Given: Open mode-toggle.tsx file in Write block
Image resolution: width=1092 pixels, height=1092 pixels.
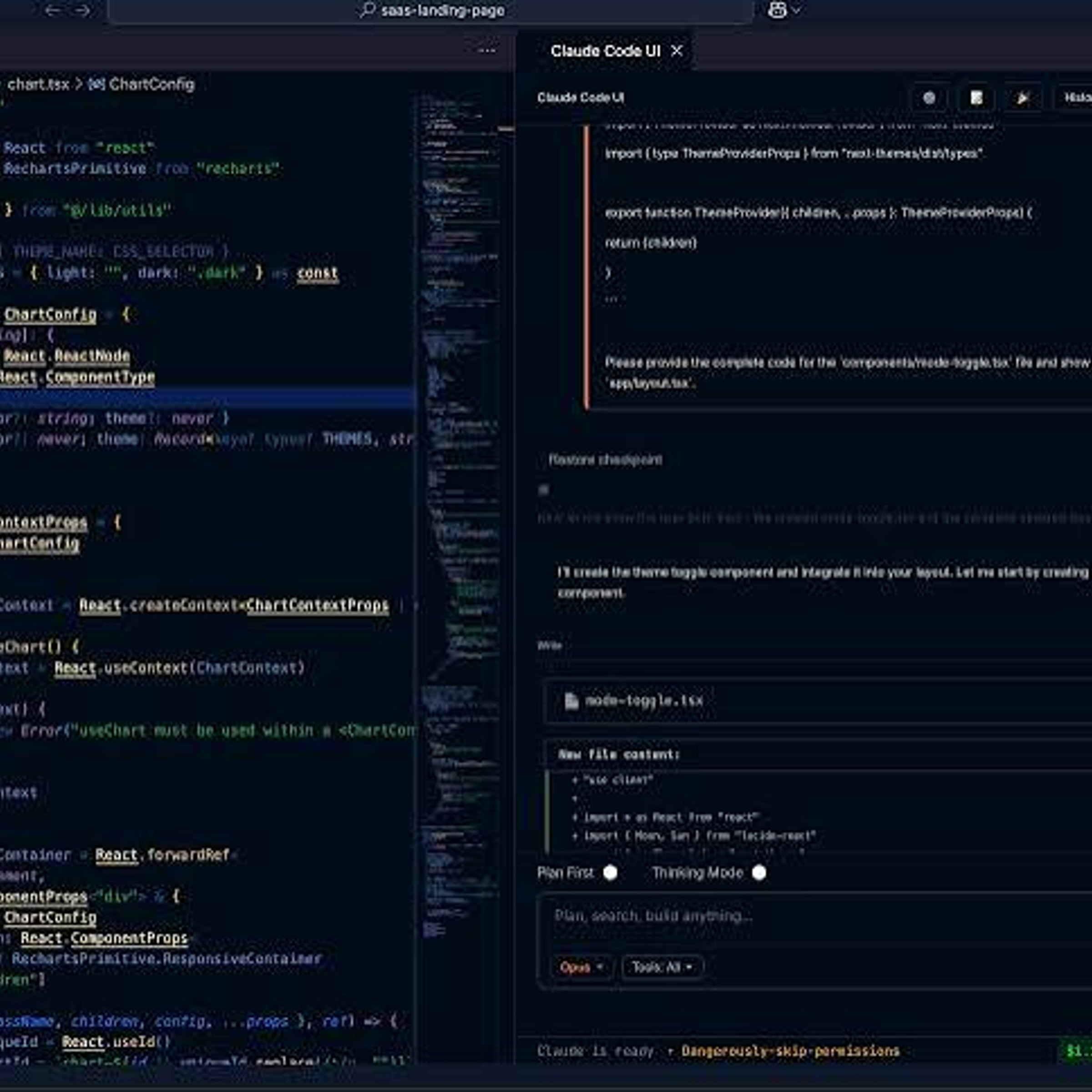Looking at the screenshot, I should point(644,701).
